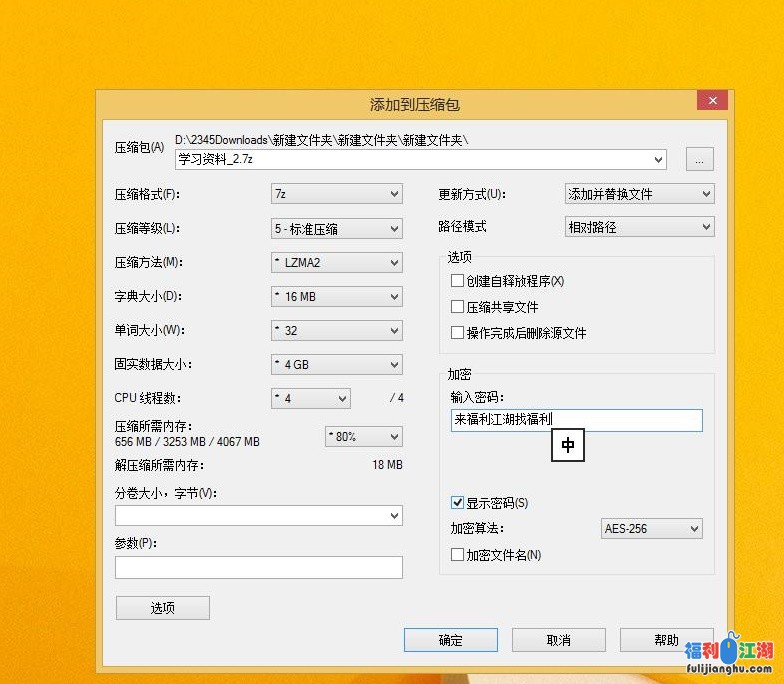Open the CPU thread count dropdown
This screenshot has height=684, width=784.
(311, 398)
